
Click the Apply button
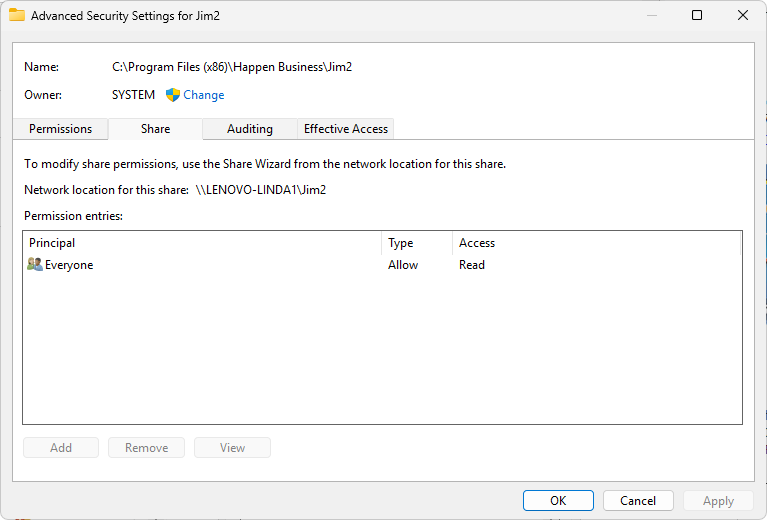(718, 501)
